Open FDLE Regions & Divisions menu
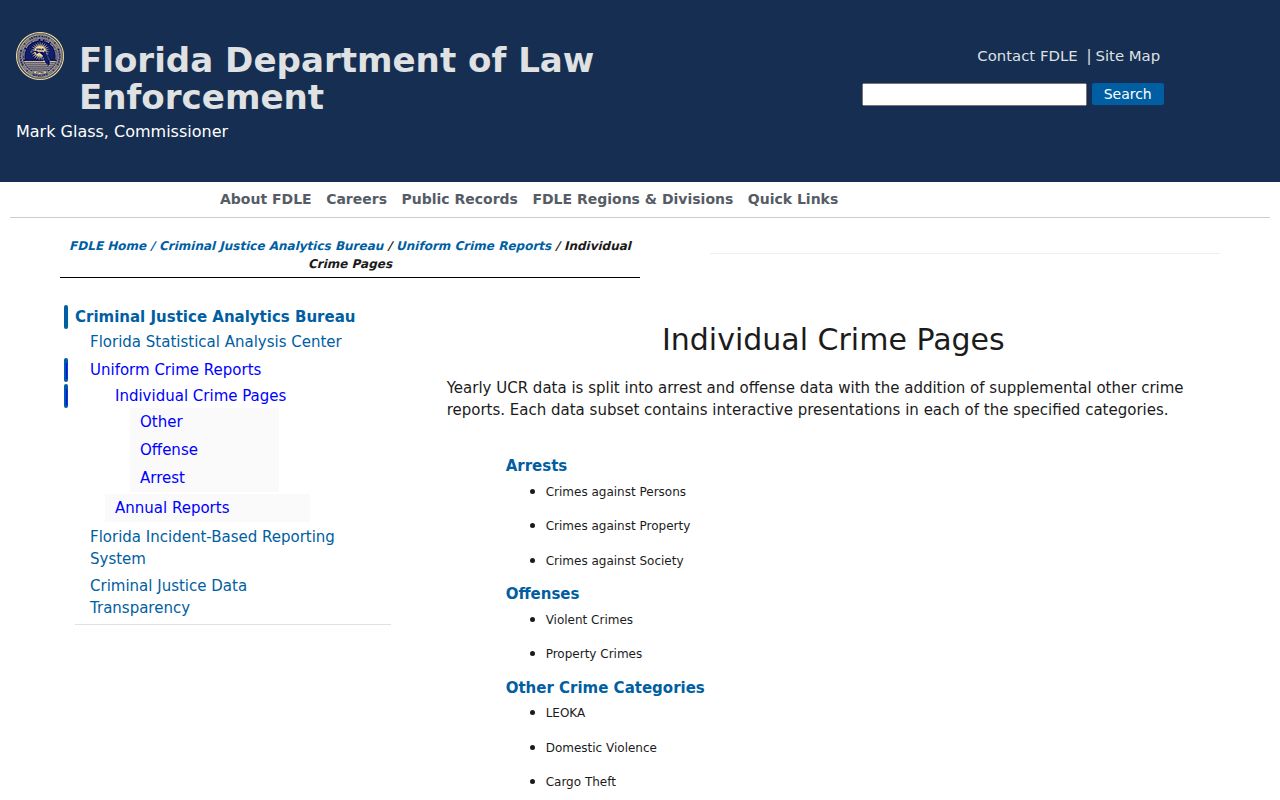 pos(633,199)
